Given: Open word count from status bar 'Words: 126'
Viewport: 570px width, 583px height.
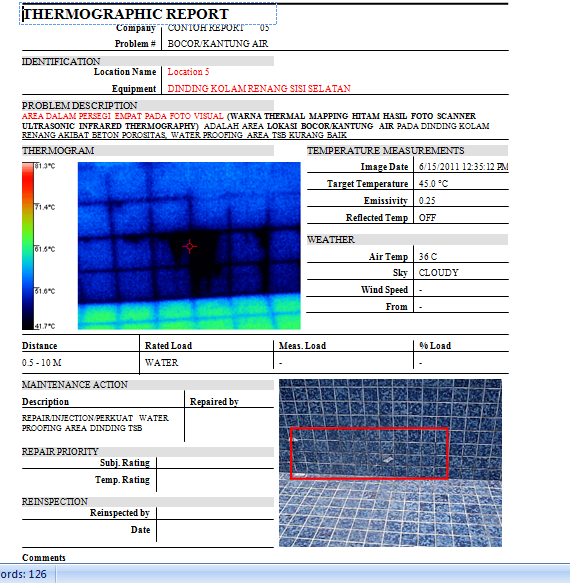Looking at the screenshot, I should click(23, 574).
